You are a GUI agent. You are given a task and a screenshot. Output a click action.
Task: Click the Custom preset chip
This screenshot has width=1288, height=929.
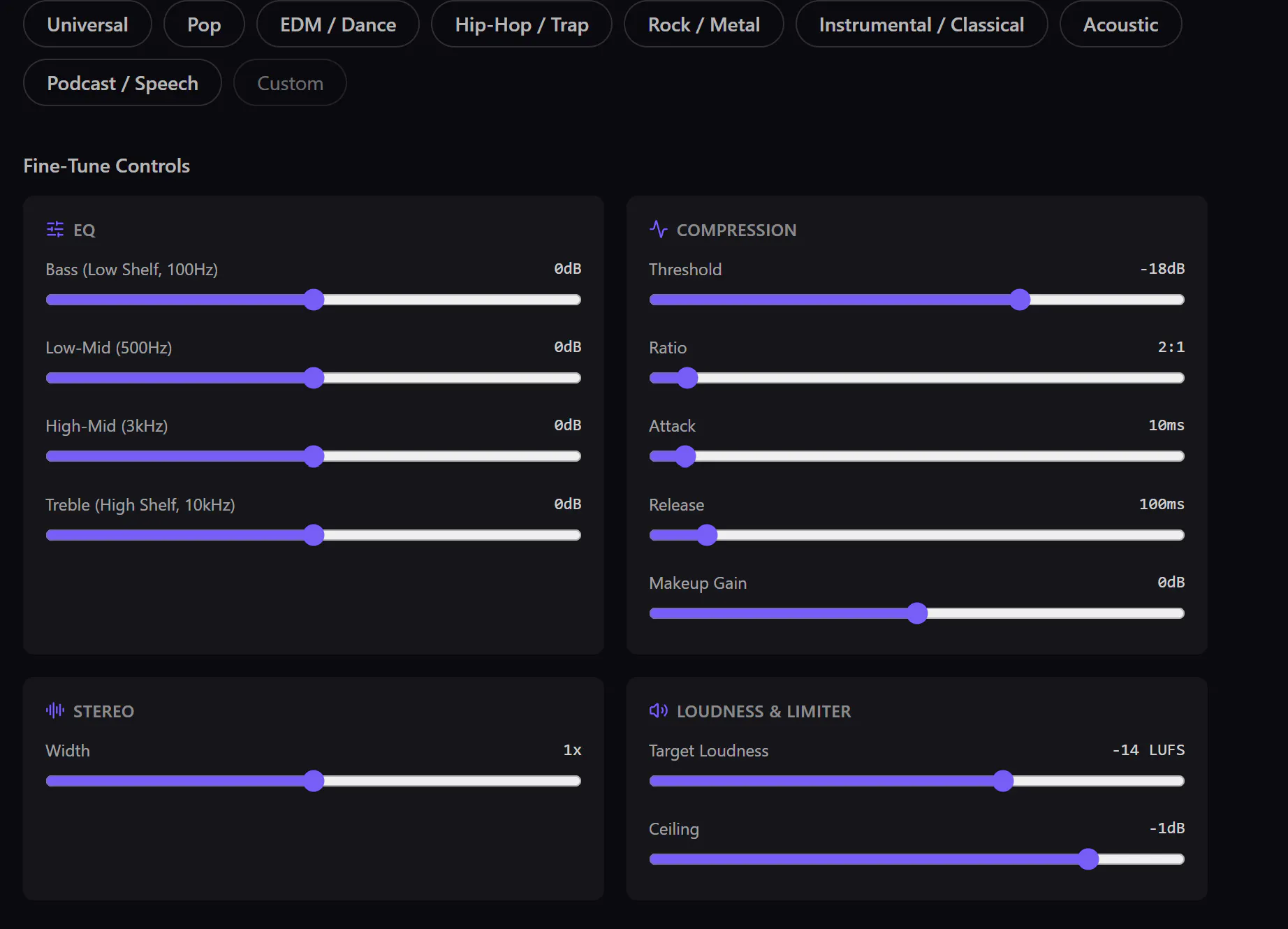point(290,83)
